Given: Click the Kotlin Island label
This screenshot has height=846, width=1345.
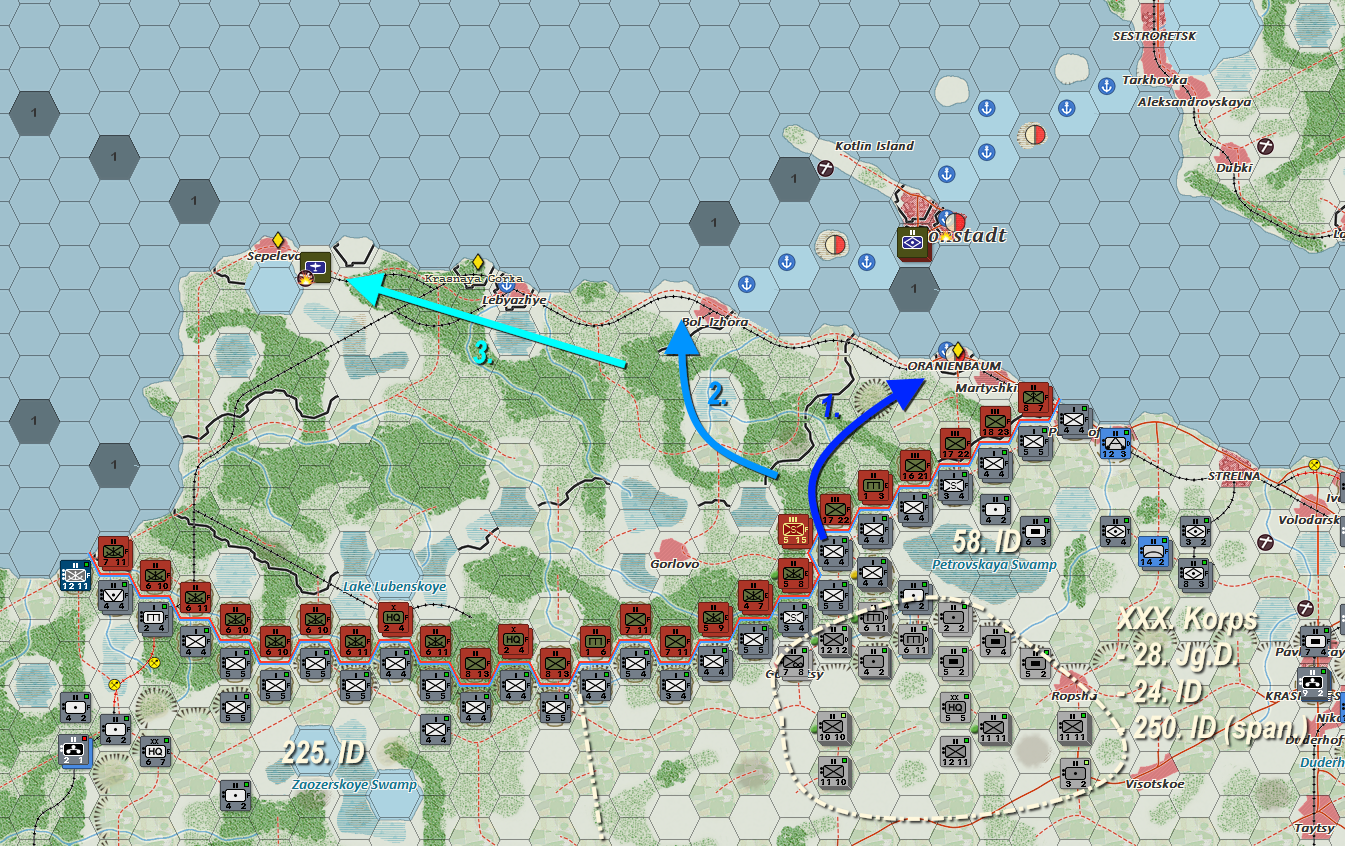Looking at the screenshot, I should (874, 146).
